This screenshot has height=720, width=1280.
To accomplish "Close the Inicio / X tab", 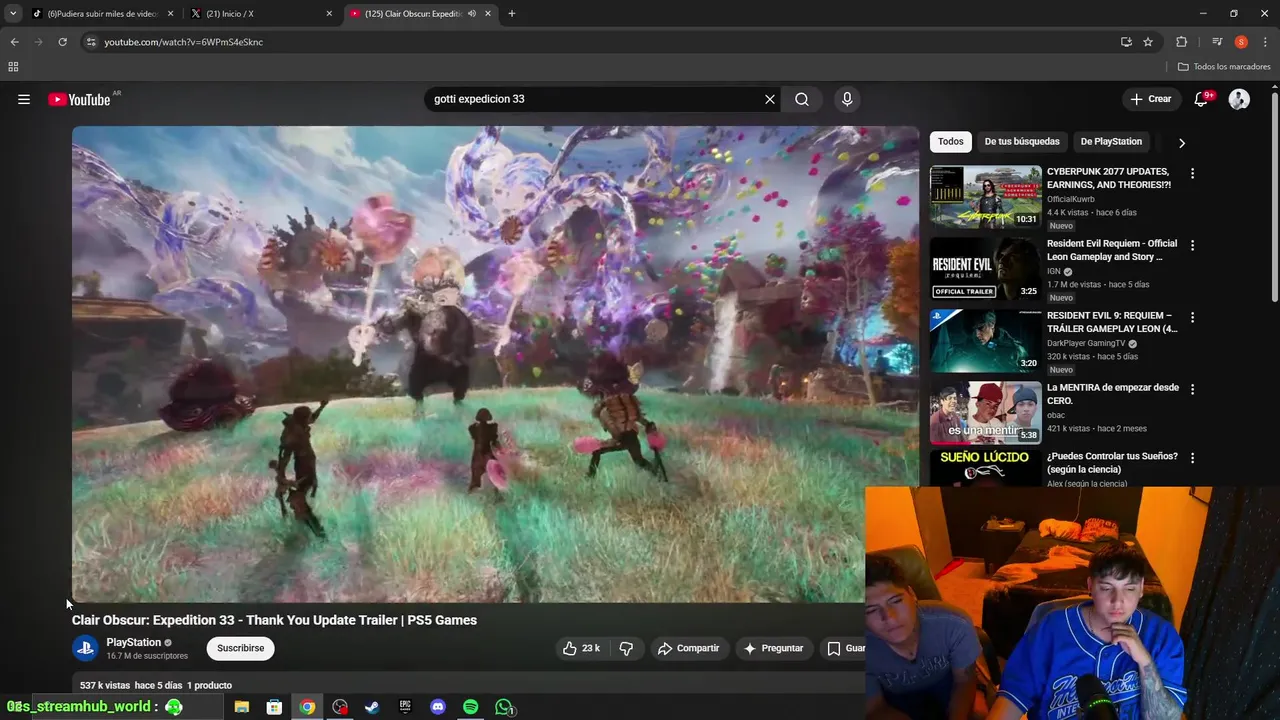I will [329, 14].
